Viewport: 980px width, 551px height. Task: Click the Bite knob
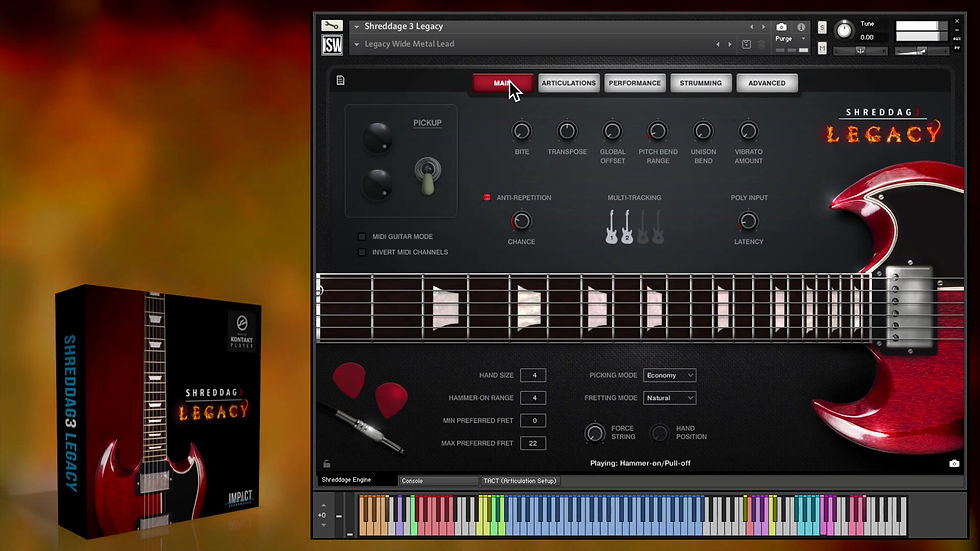522,131
